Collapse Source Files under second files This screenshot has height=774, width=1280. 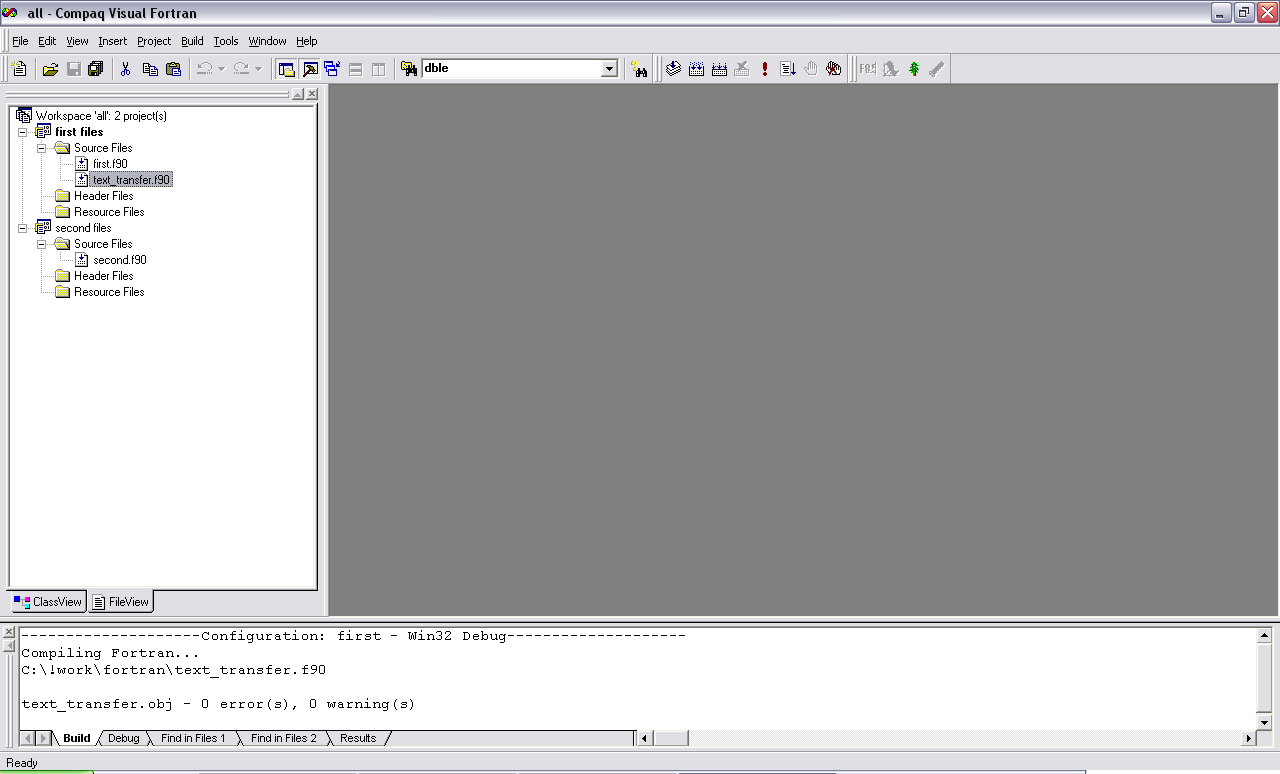[x=42, y=244]
